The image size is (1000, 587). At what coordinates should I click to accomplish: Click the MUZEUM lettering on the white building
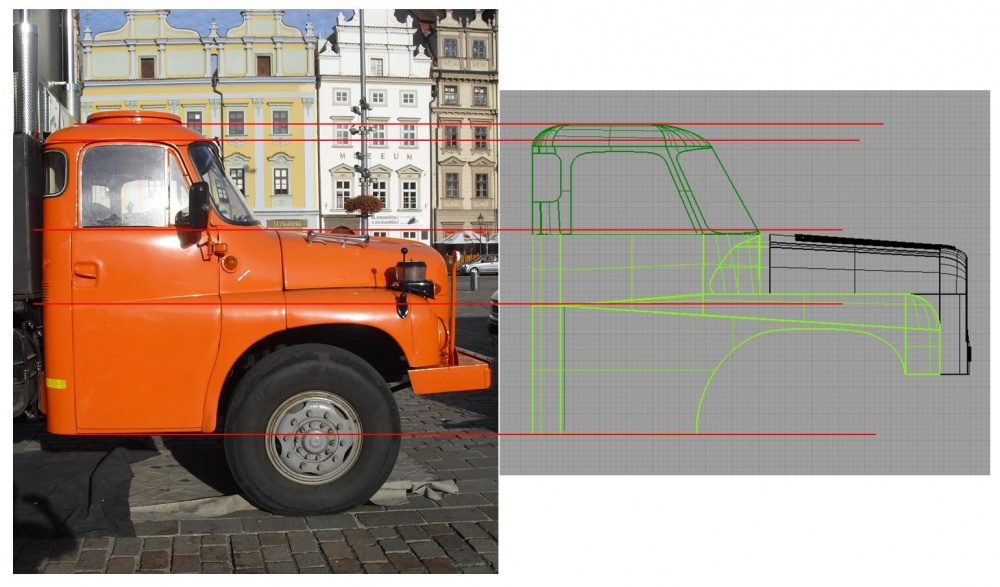pyautogui.click(x=376, y=156)
